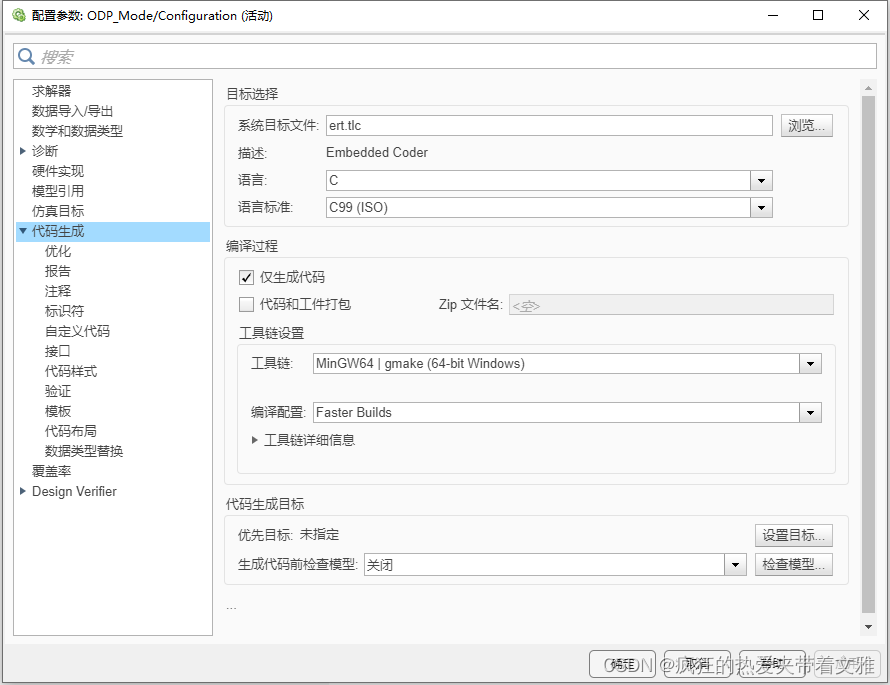
Task: Click the vertical scrollbar thumb
Action: pos(868,354)
